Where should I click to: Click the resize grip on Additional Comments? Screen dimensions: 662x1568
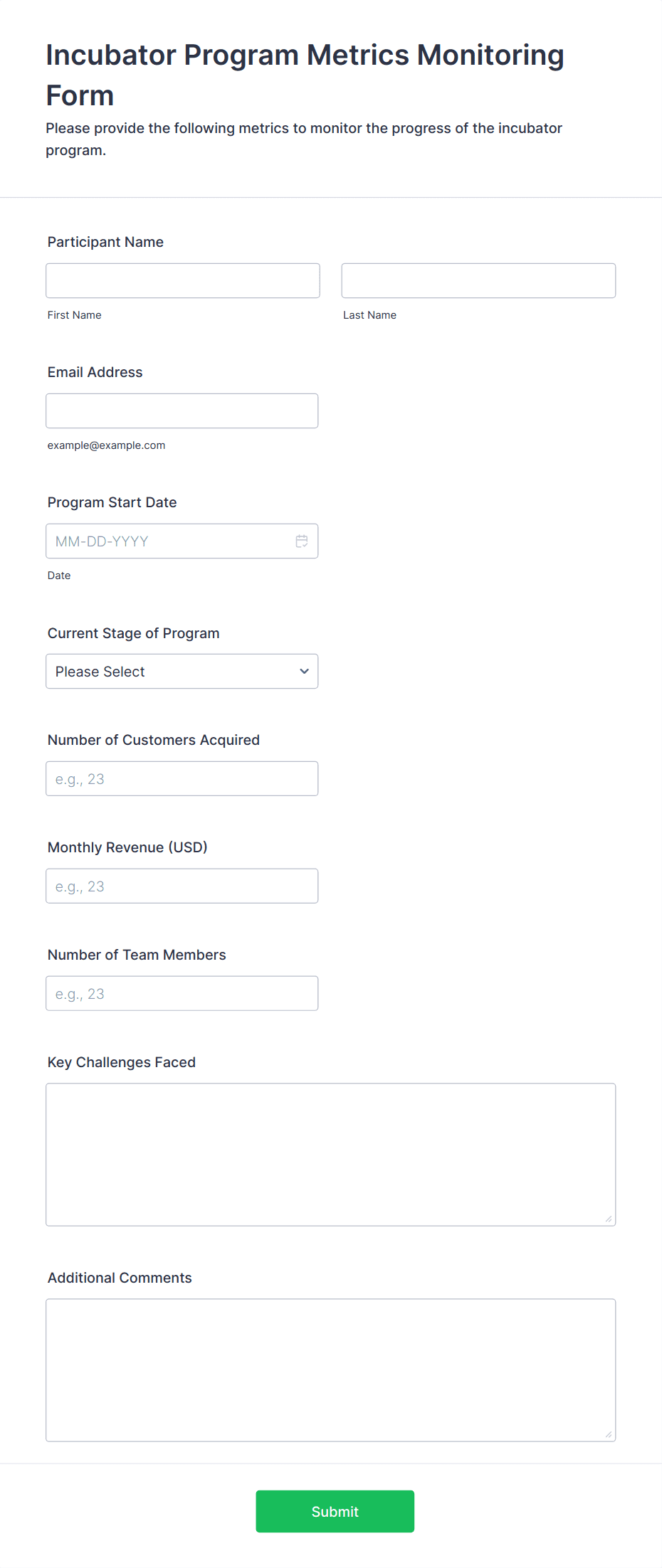[x=609, y=1434]
